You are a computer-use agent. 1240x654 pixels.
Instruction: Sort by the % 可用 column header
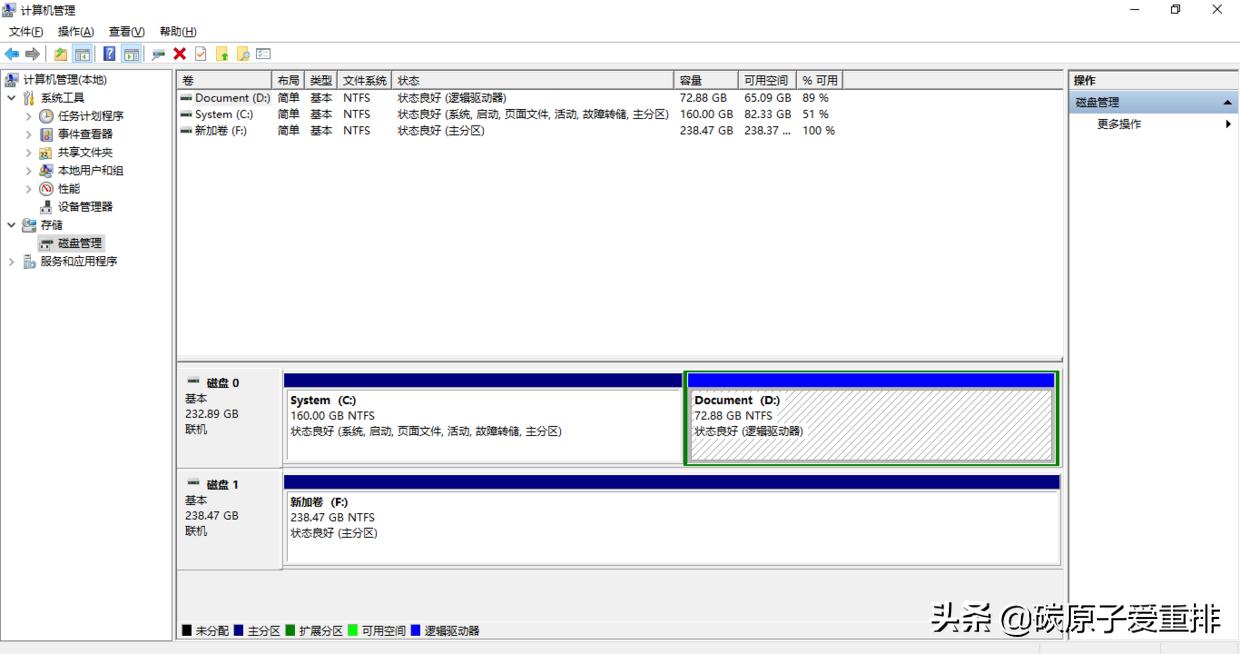820,80
